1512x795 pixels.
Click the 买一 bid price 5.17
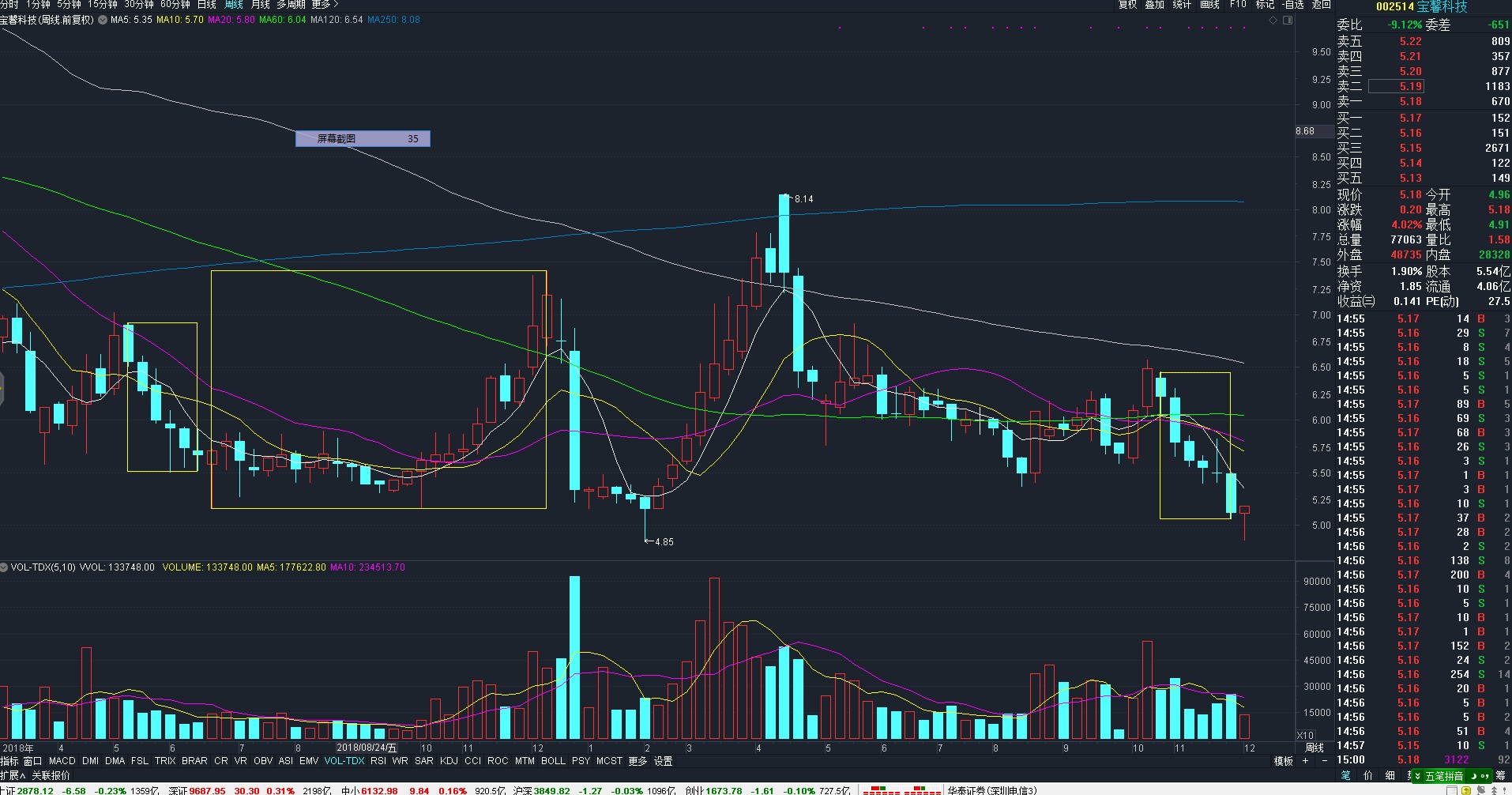tap(1411, 118)
